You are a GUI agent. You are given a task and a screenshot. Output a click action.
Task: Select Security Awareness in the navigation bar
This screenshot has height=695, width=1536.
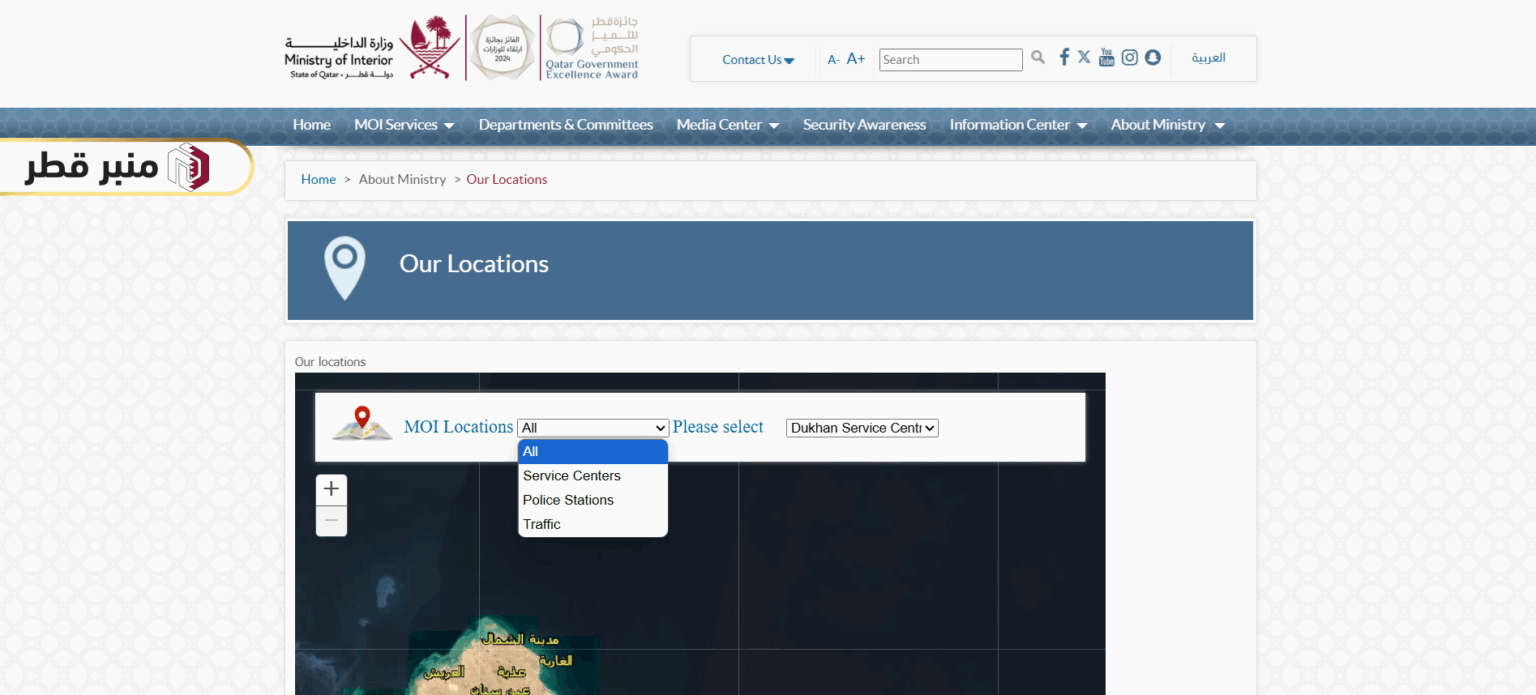[864, 125]
